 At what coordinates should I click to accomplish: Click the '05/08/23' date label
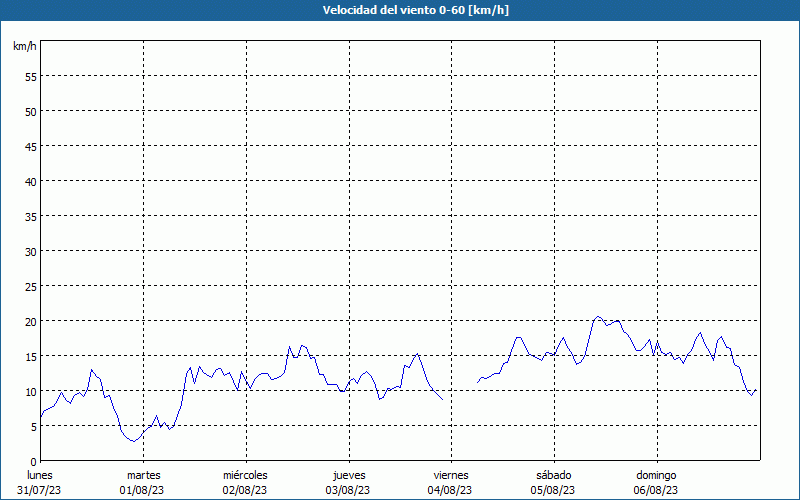553,491
